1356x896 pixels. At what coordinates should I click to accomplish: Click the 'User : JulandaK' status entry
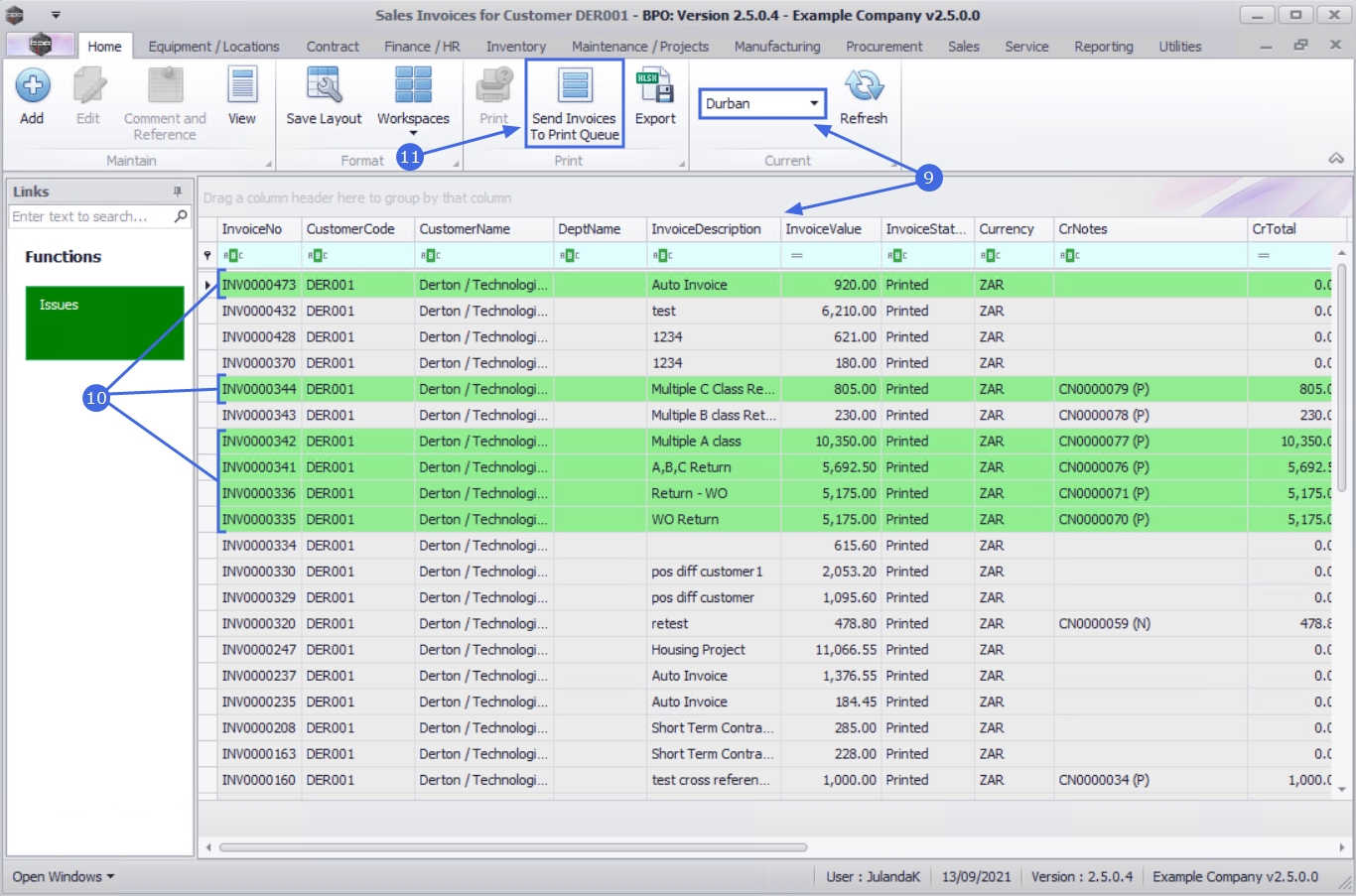click(x=874, y=877)
